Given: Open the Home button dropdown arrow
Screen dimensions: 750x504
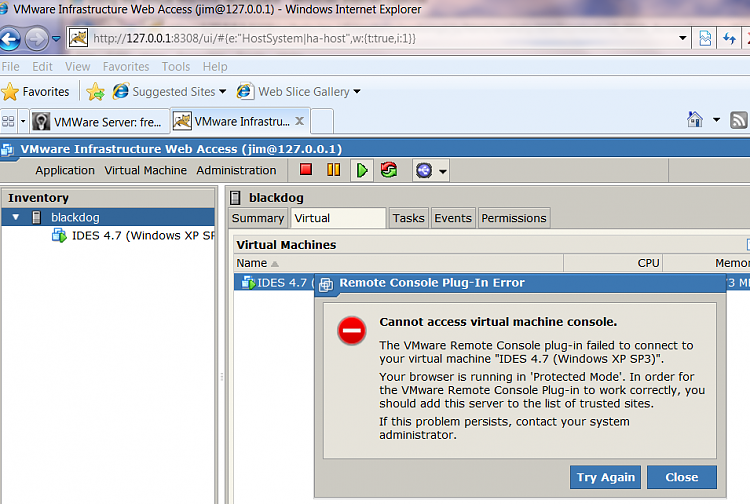Looking at the screenshot, I should coord(716,120).
